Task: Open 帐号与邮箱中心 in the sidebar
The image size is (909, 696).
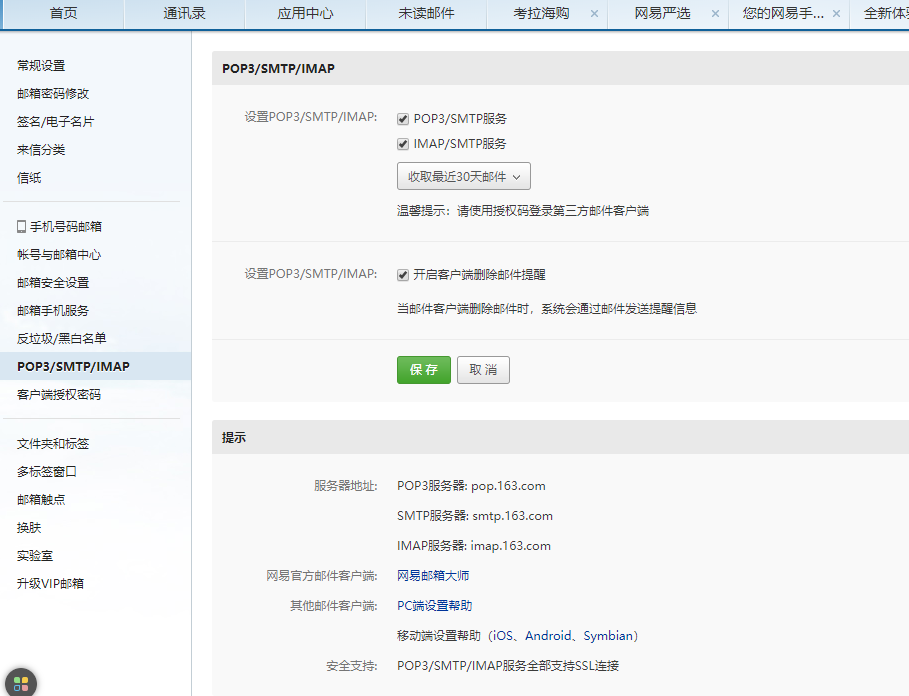Action: pos(59,254)
